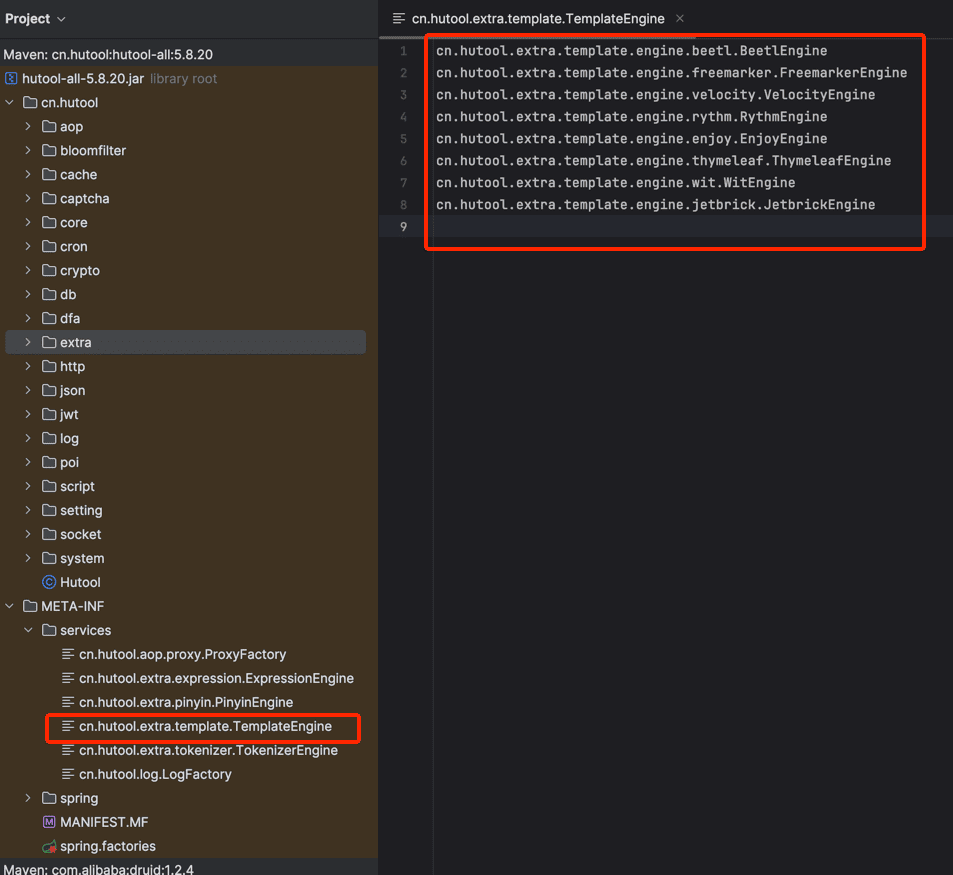Collapse the services folder
Screen dimensions: 953x875
coord(28,630)
